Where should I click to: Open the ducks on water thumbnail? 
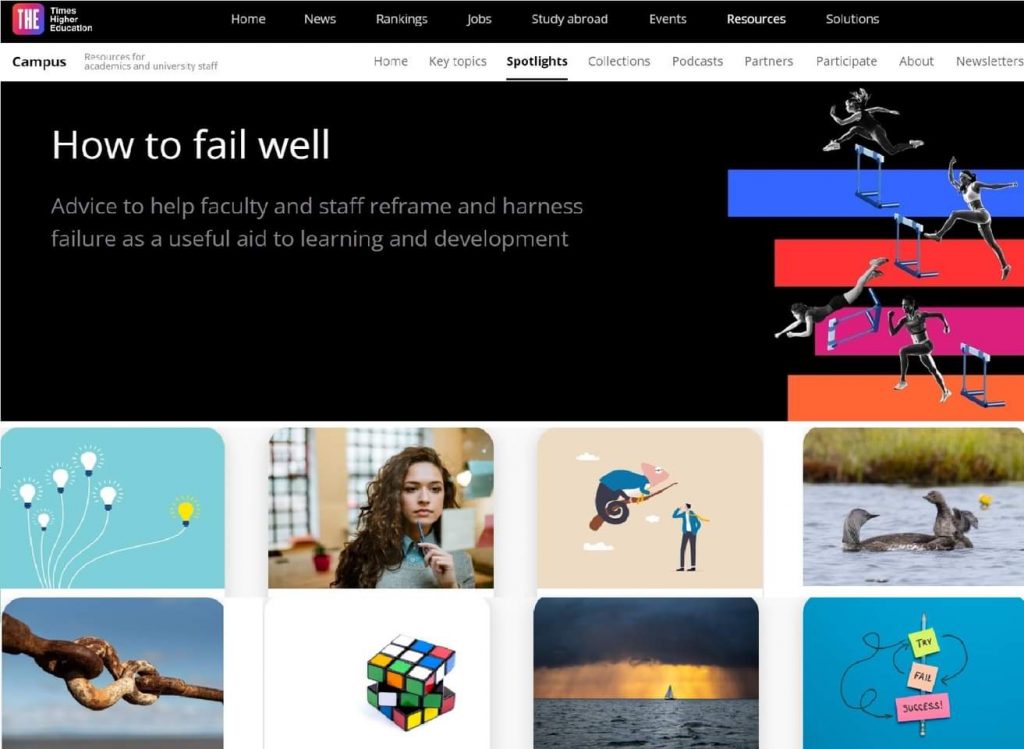click(x=913, y=507)
